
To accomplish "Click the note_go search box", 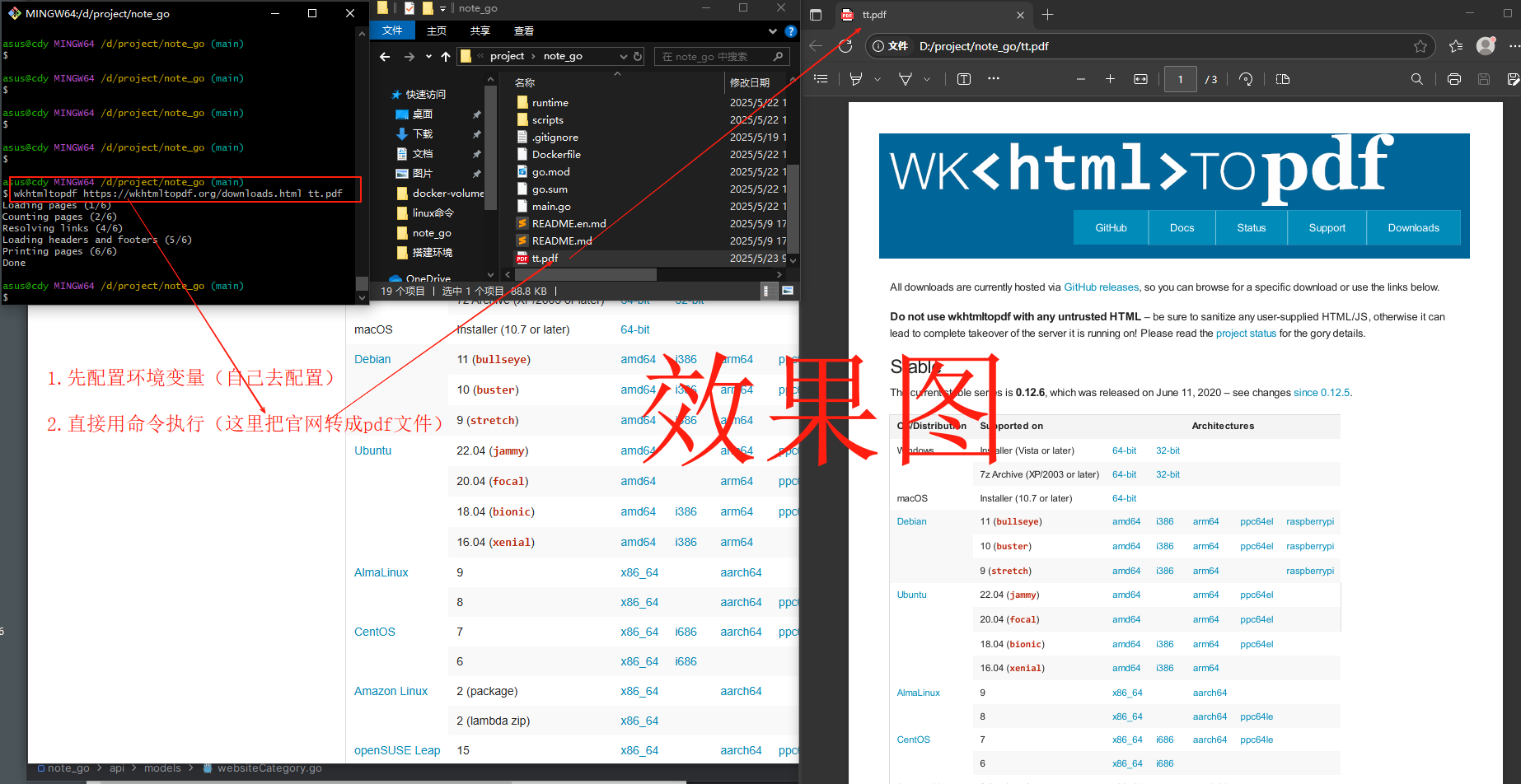I will tap(721, 56).
